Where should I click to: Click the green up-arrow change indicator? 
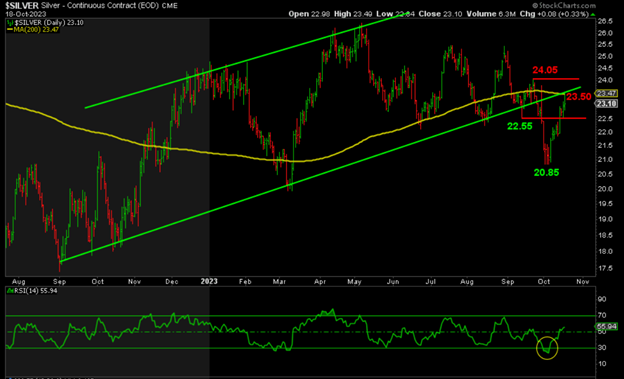(593, 14)
